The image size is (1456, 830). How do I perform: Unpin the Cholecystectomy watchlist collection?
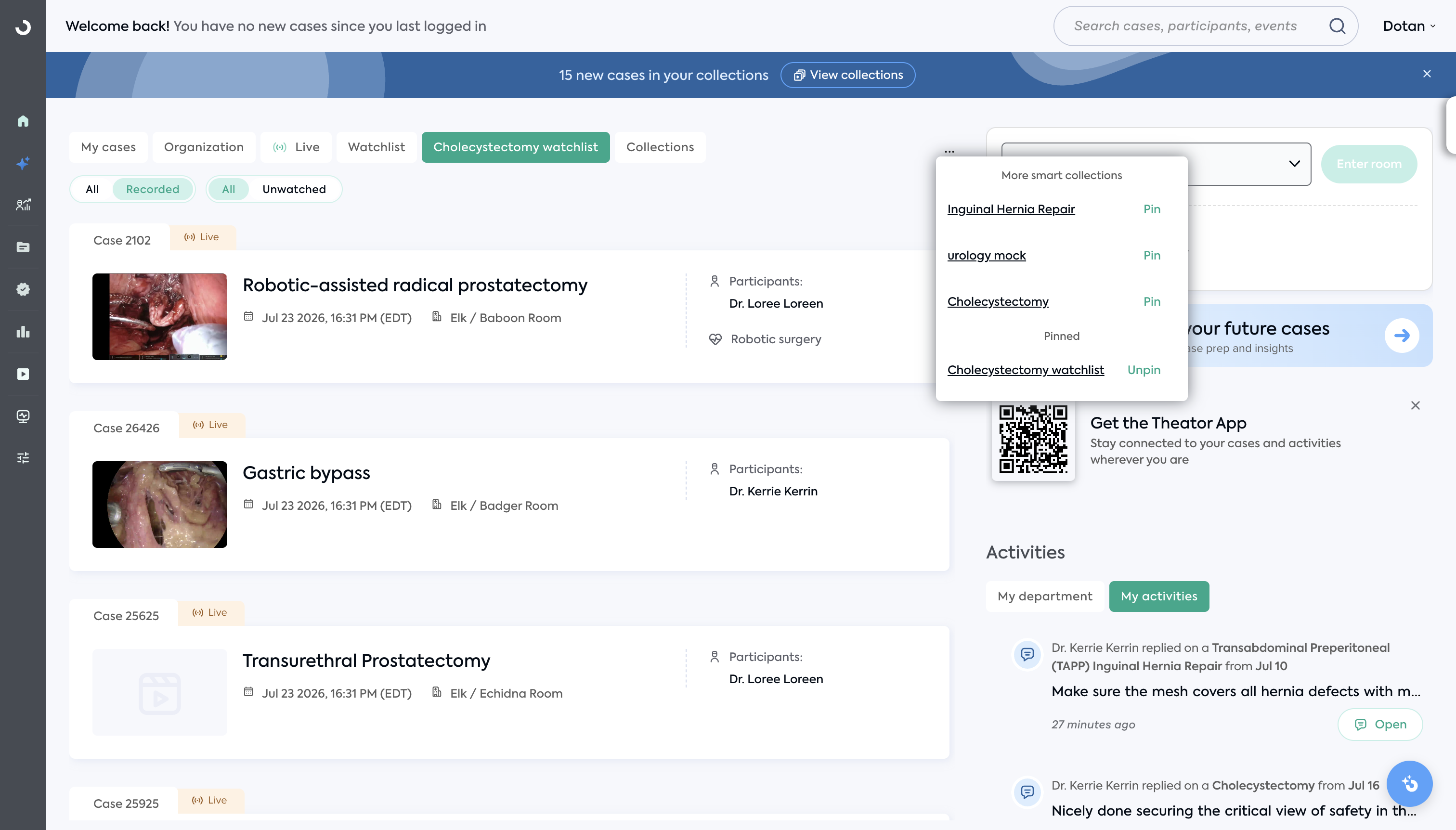[x=1144, y=370]
